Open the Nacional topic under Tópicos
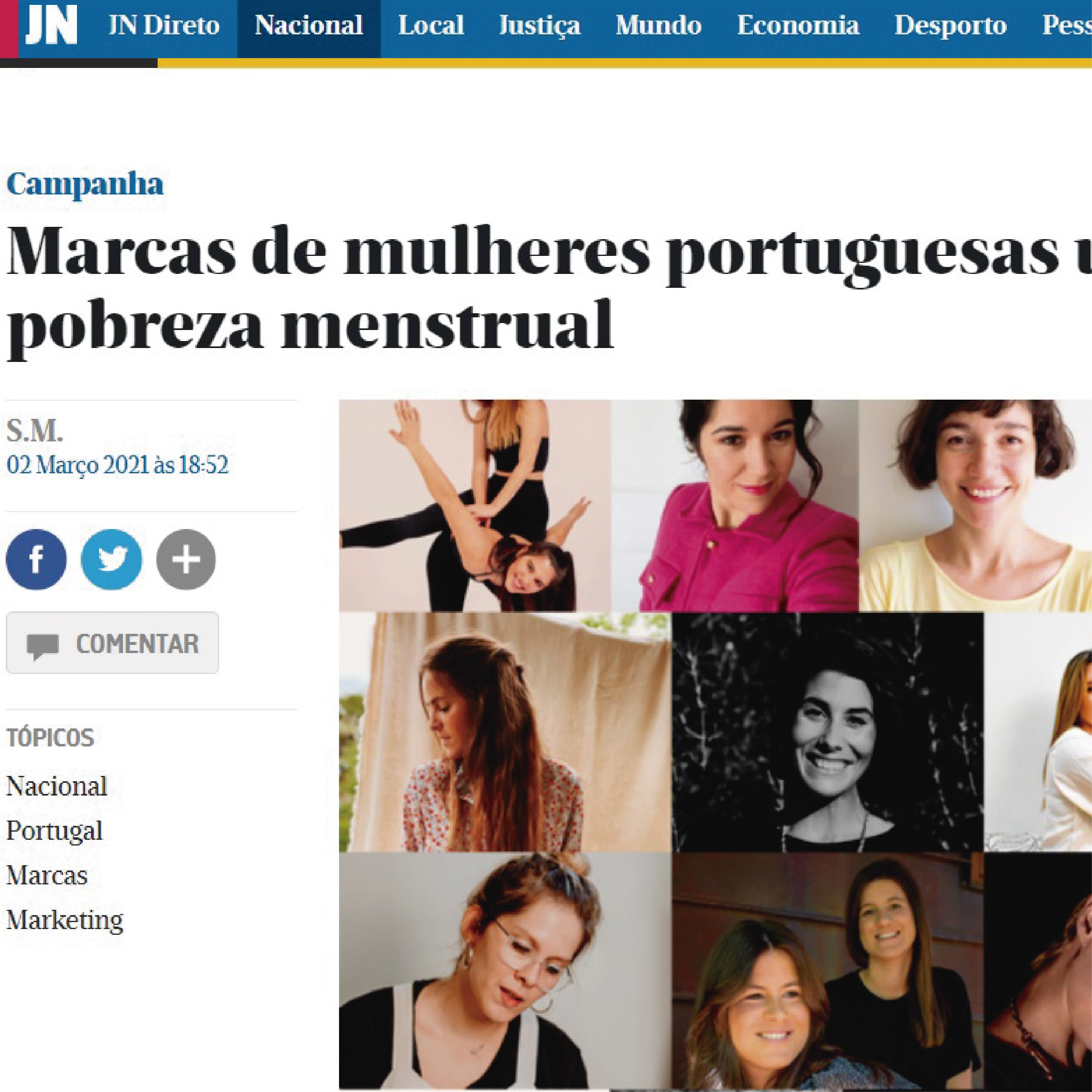 pos(57,786)
